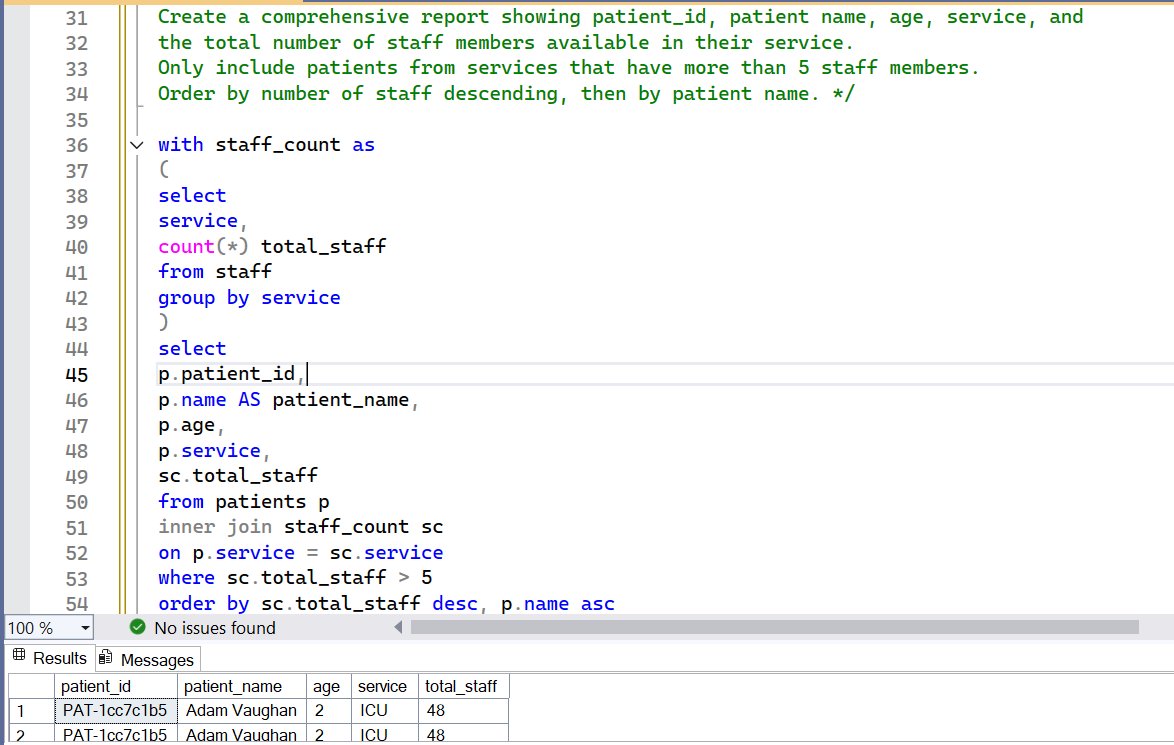Click 'sc.total_staff' on line 49
This screenshot has width=1174, height=745.
click(238, 475)
